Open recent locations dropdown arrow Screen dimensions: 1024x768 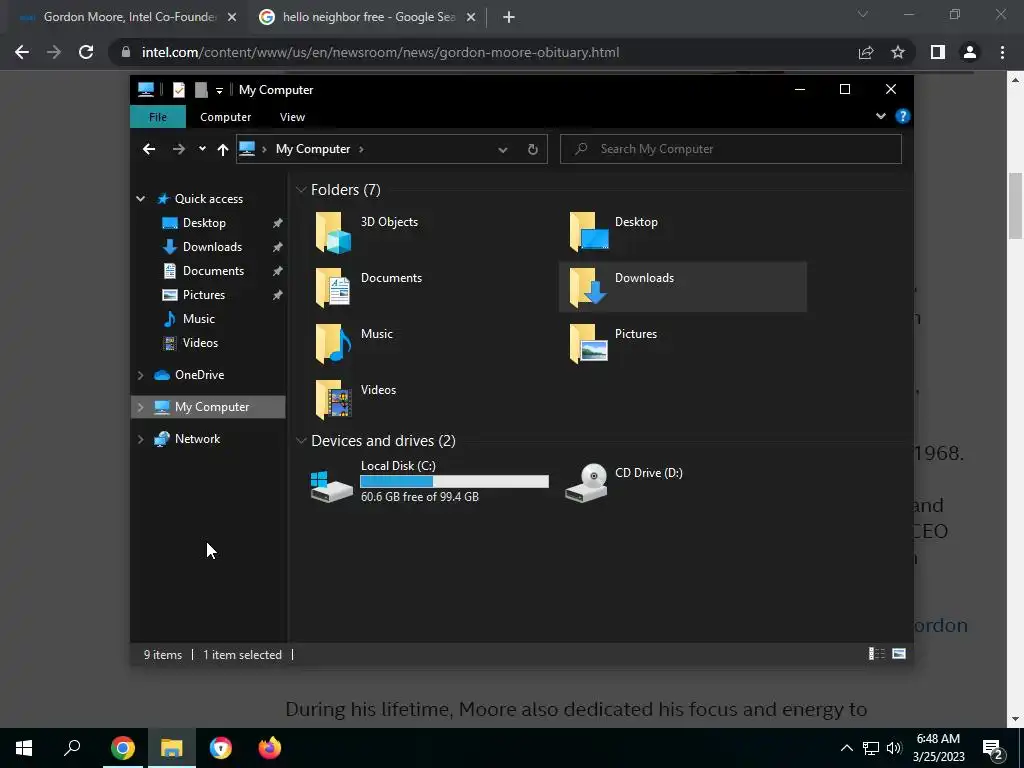coord(202,149)
